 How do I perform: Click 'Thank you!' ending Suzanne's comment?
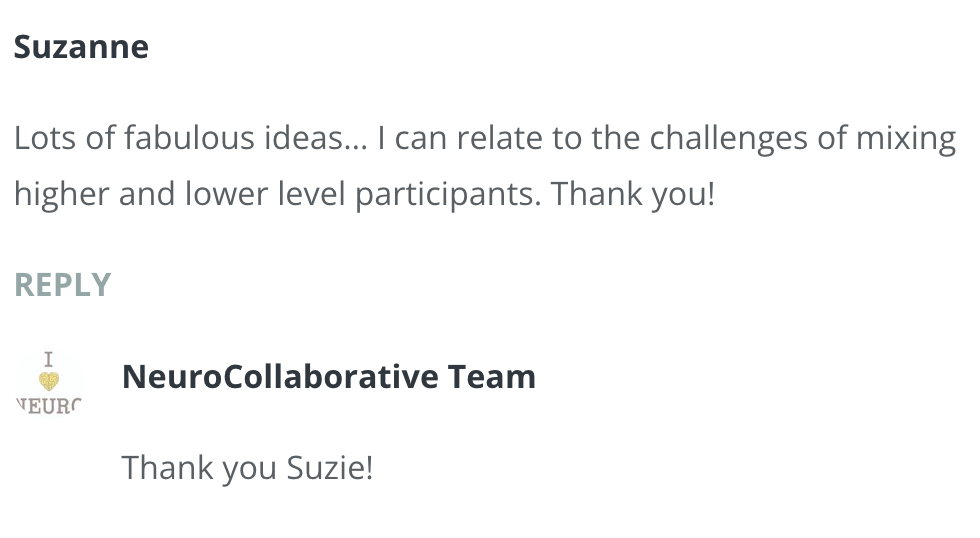[633, 193]
